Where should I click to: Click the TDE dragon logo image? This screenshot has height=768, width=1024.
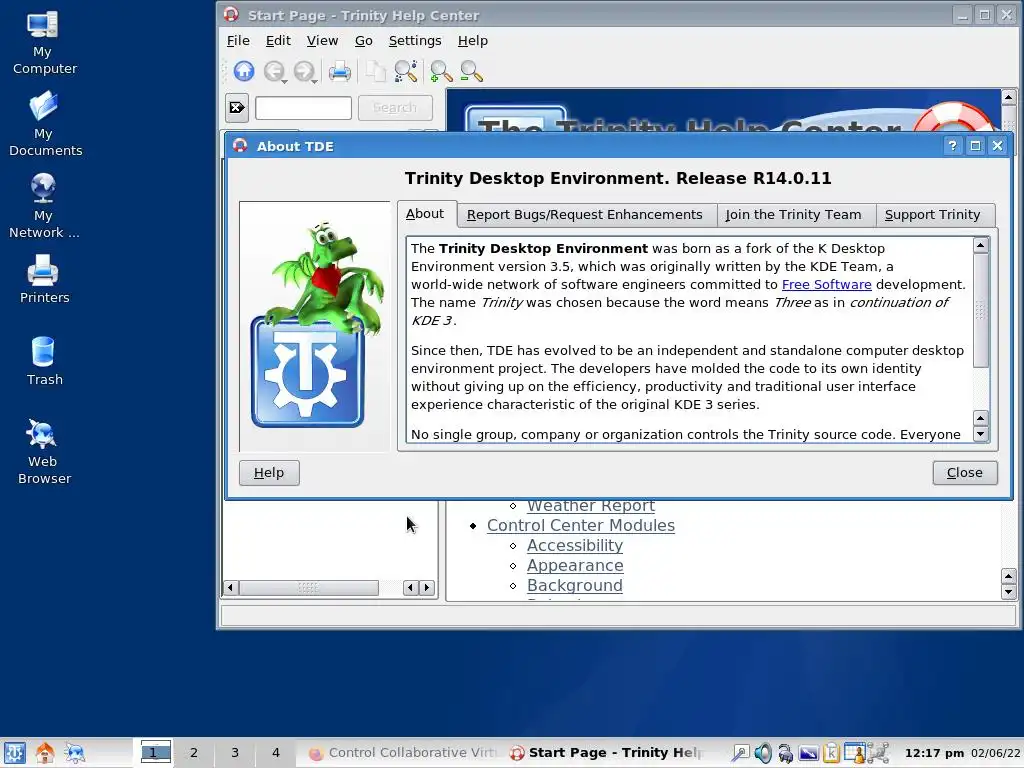click(314, 326)
